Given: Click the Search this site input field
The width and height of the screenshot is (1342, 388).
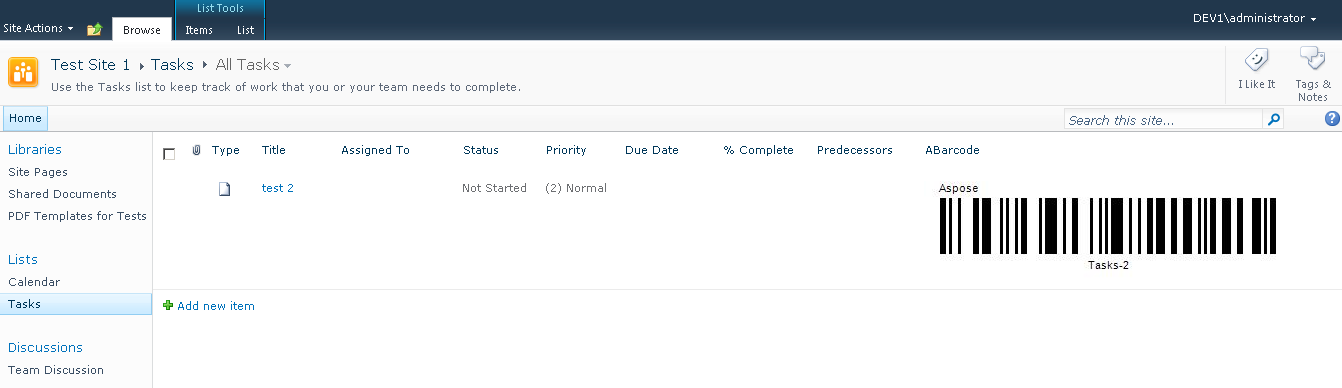Looking at the screenshot, I should (x=1163, y=120).
